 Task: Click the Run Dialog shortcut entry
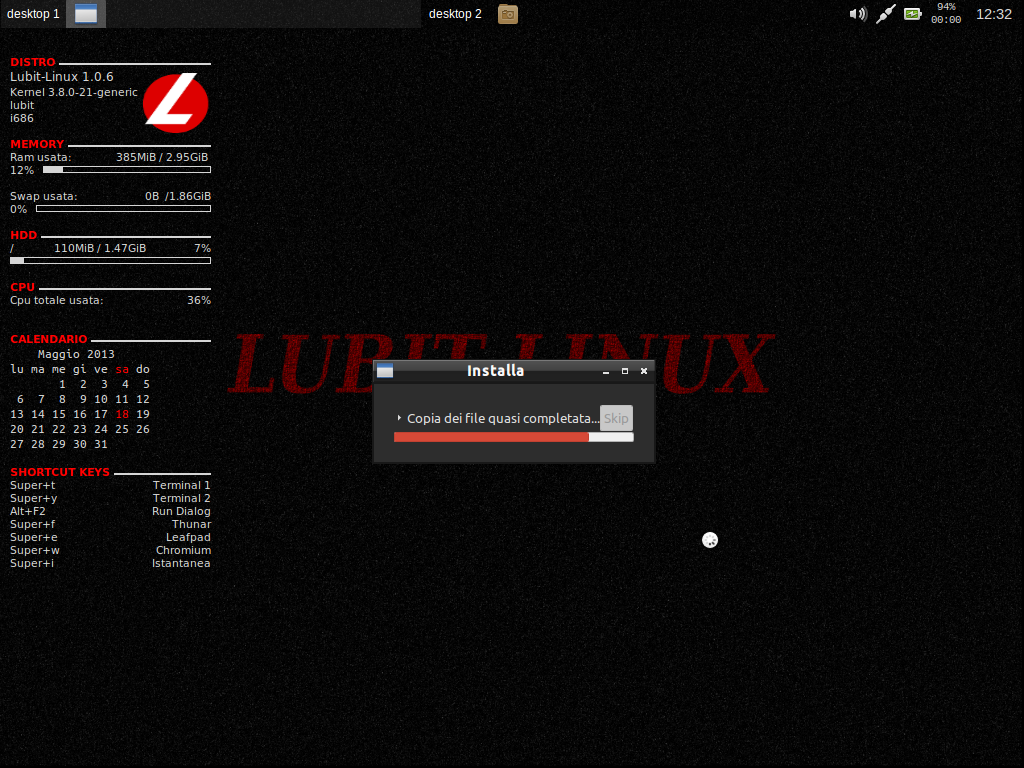coord(183,511)
